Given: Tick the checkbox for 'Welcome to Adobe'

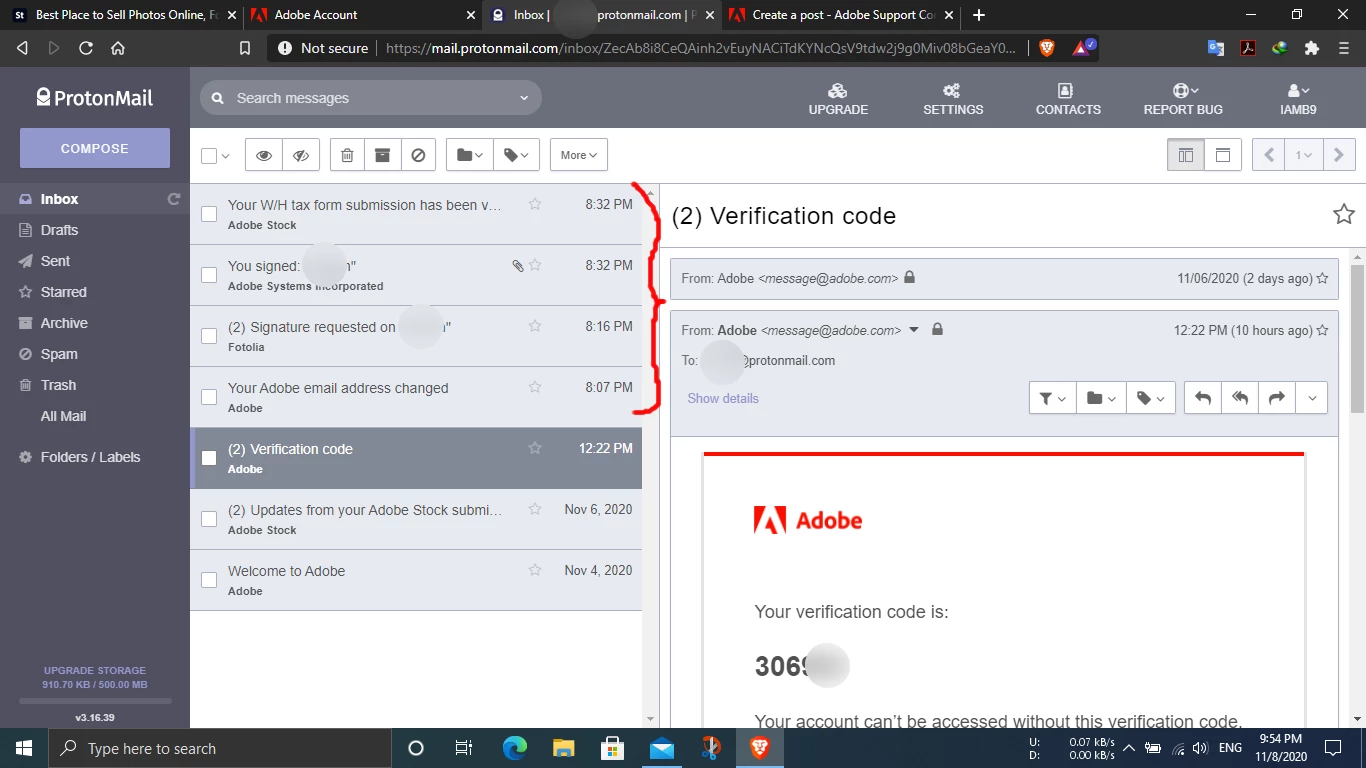Looking at the screenshot, I should pos(209,580).
